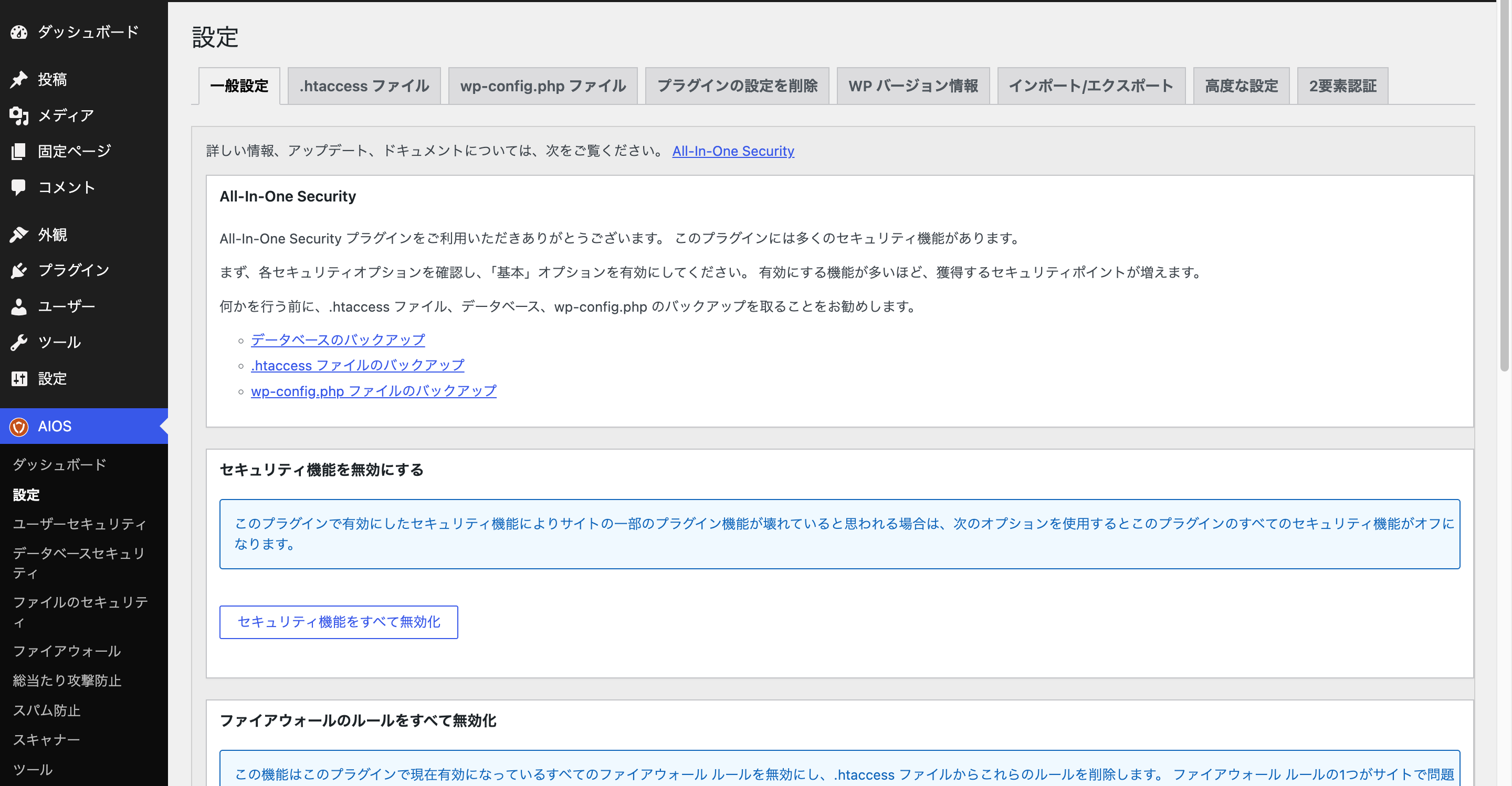Open the プラグインの設定を削除 tab

coord(737,86)
